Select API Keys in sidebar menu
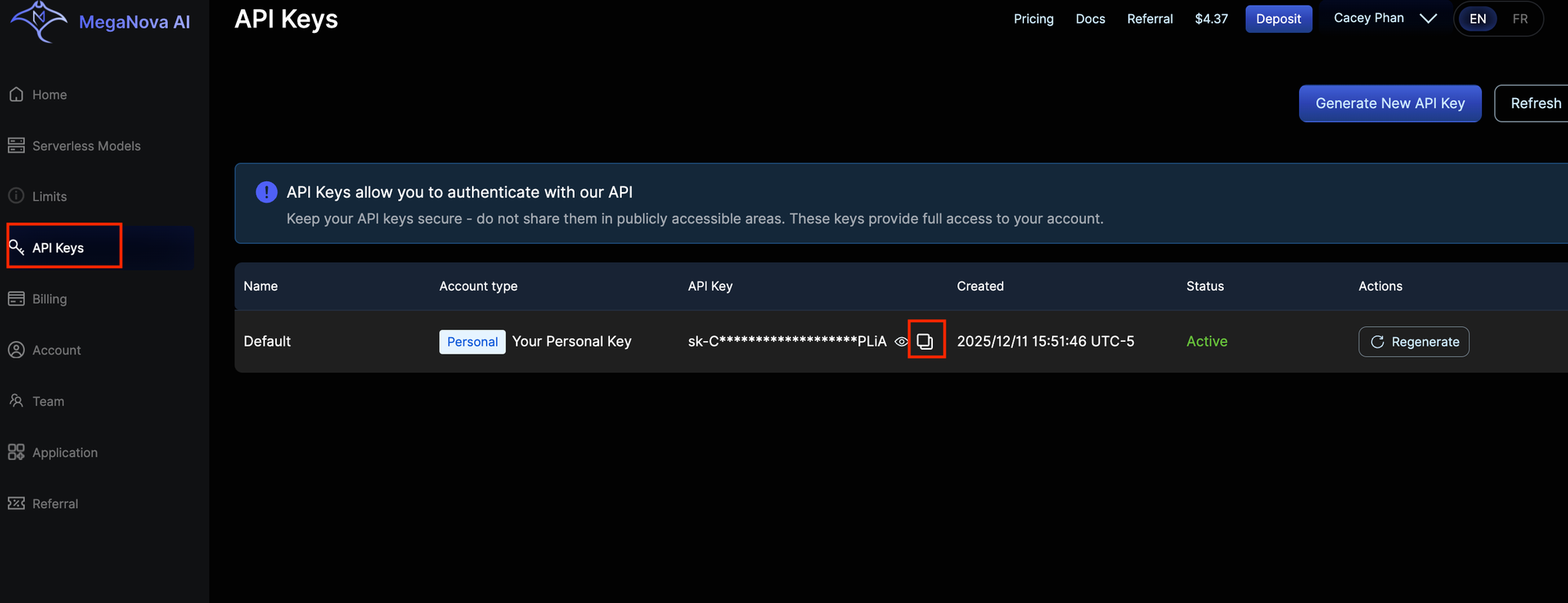 pyautogui.click(x=58, y=248)
